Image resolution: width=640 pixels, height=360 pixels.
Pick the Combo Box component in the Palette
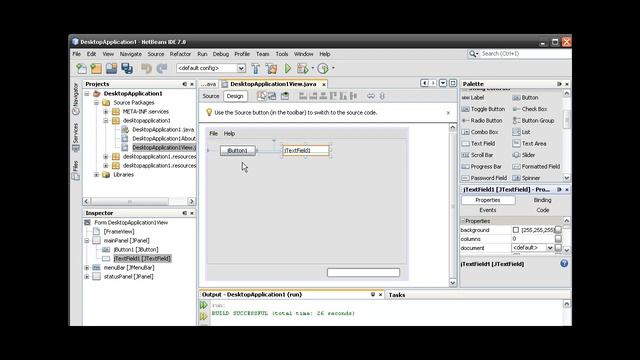click(480, 132)
